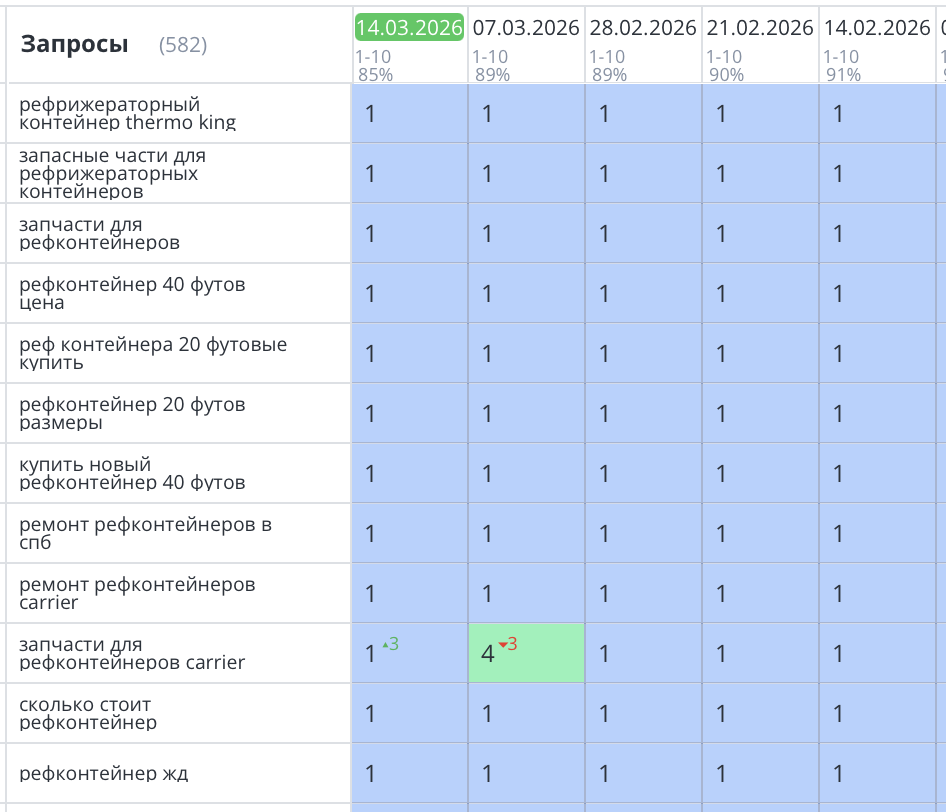
Task: Select the highlighted 14.03.2026 date column header
Action: (x=409, y=28)
